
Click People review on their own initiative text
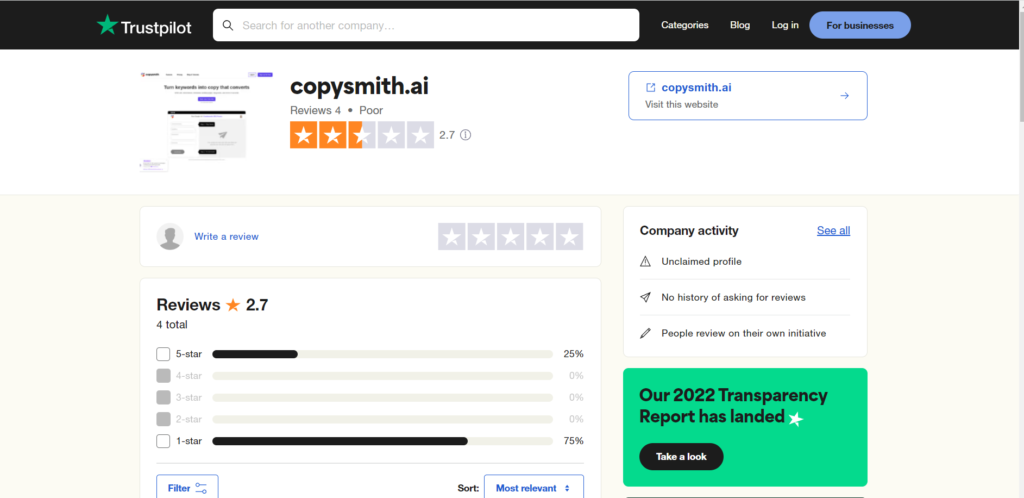point(744,334)
